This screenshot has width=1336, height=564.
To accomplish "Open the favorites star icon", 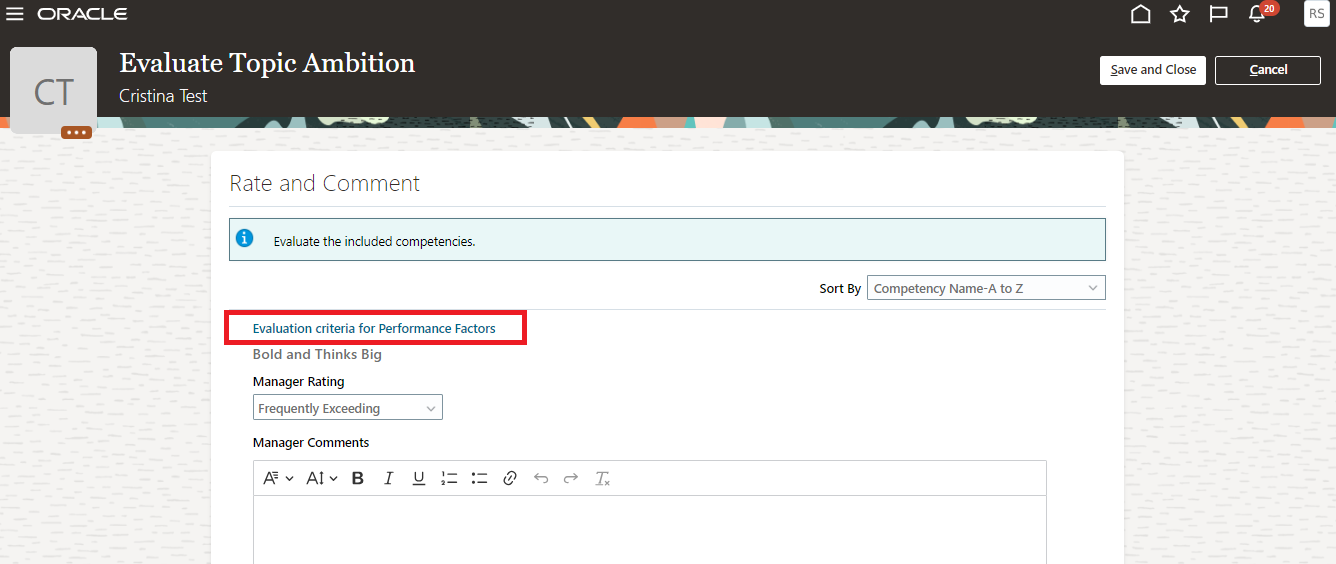I will [1180, 14].
